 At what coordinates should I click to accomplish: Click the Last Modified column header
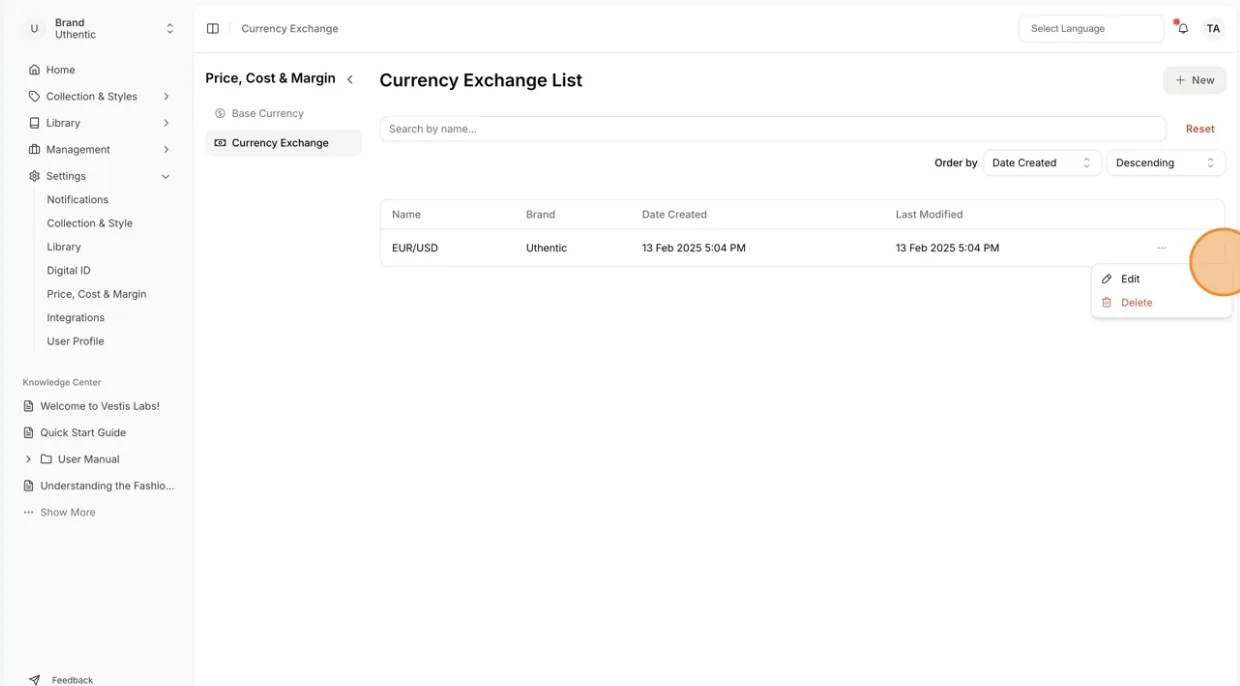[929, 215]
